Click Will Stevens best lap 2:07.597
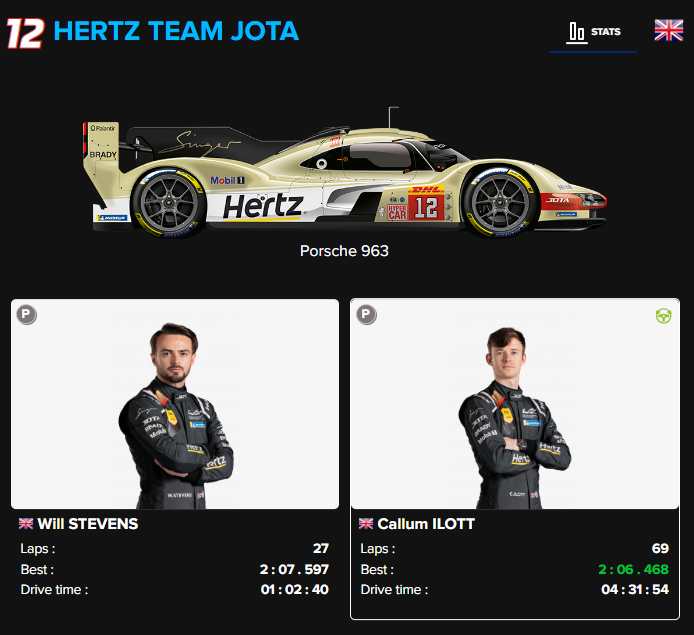694x635 pixels. [294, 569]
